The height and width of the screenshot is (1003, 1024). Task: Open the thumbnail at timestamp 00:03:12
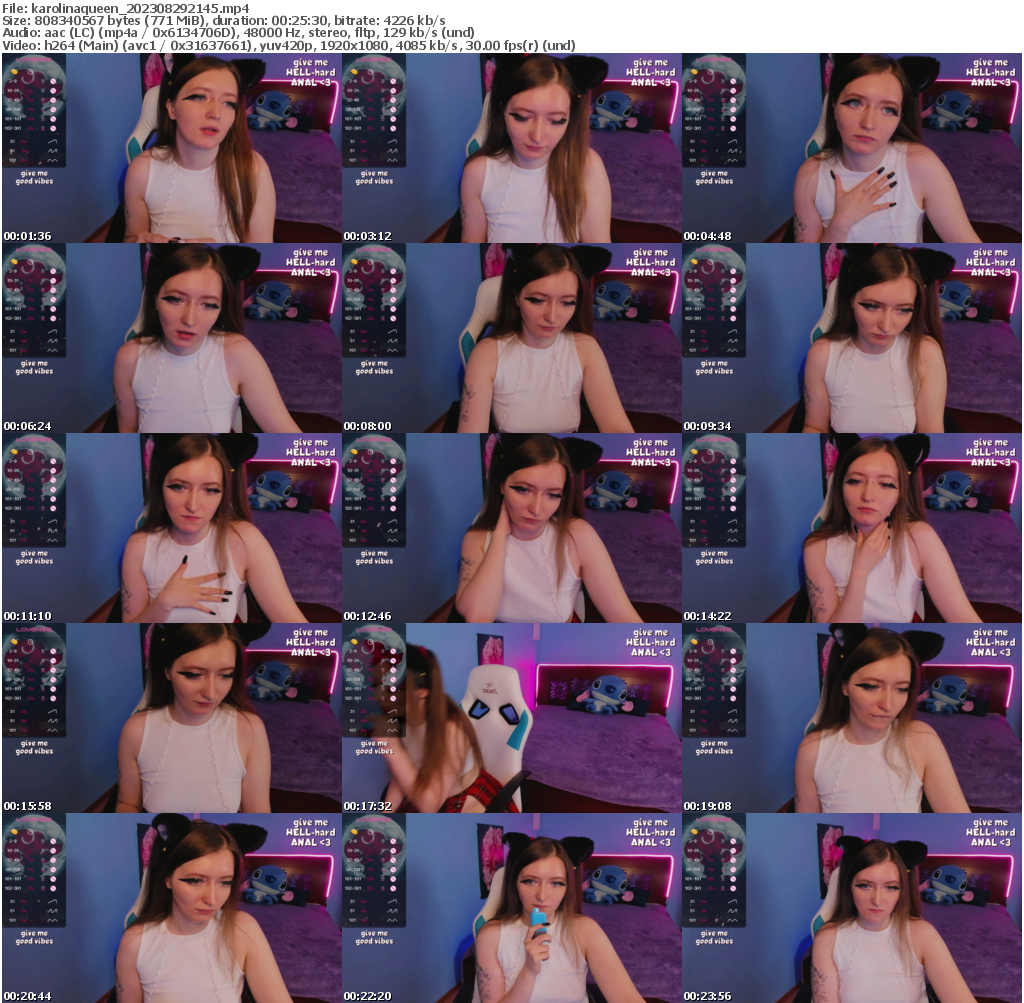[x=512, y=148]
